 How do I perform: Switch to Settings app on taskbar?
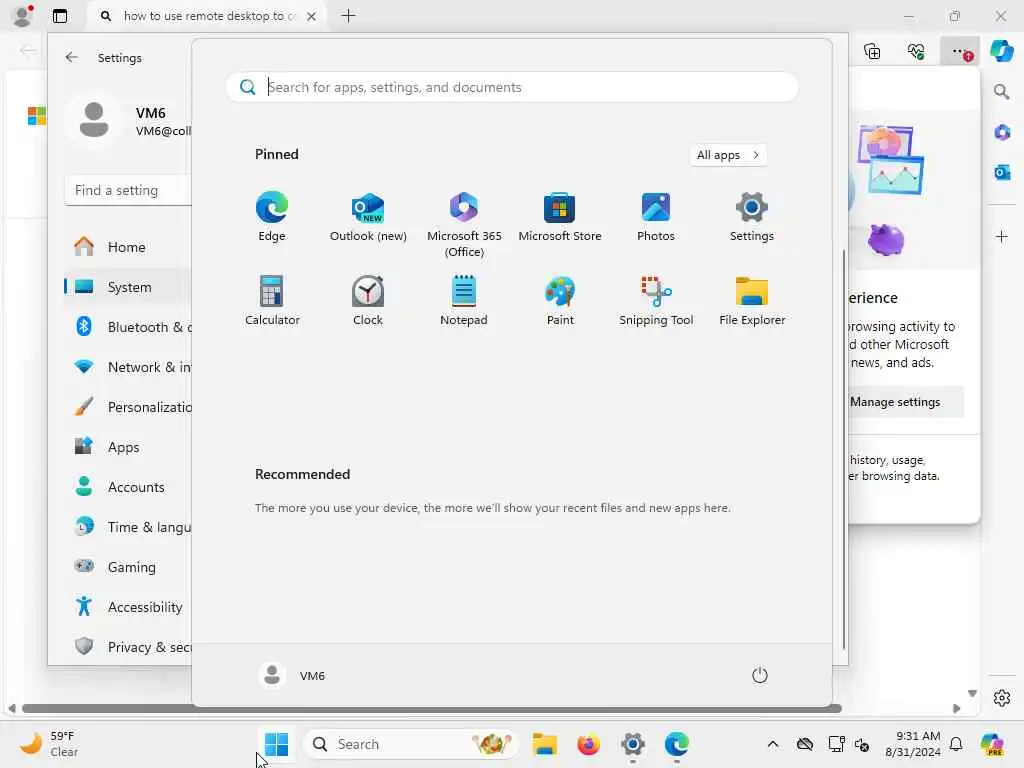[x=633, y=744]
